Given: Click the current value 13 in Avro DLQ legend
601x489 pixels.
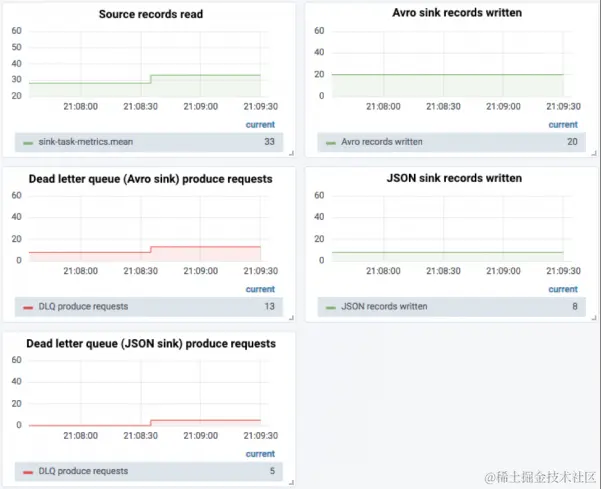Looking at the screenshot, I should [269, 307].
